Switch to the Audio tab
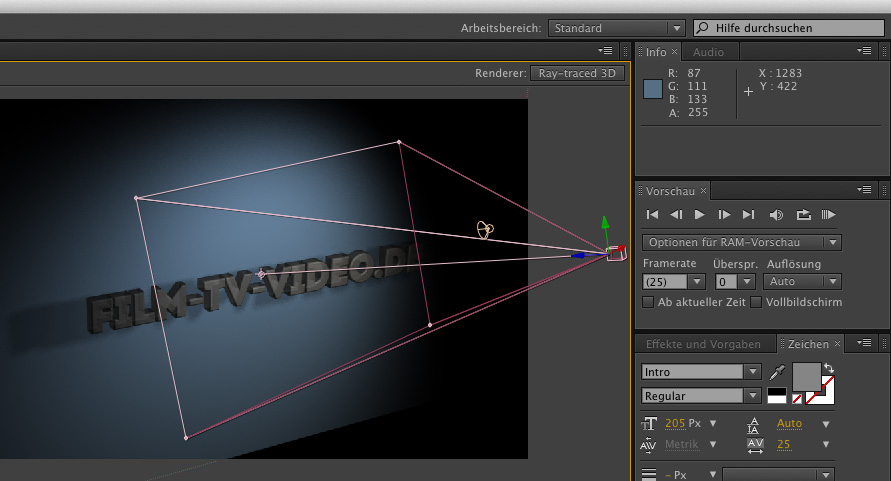This screenshot has height=481, width=891. click(708, 52)
